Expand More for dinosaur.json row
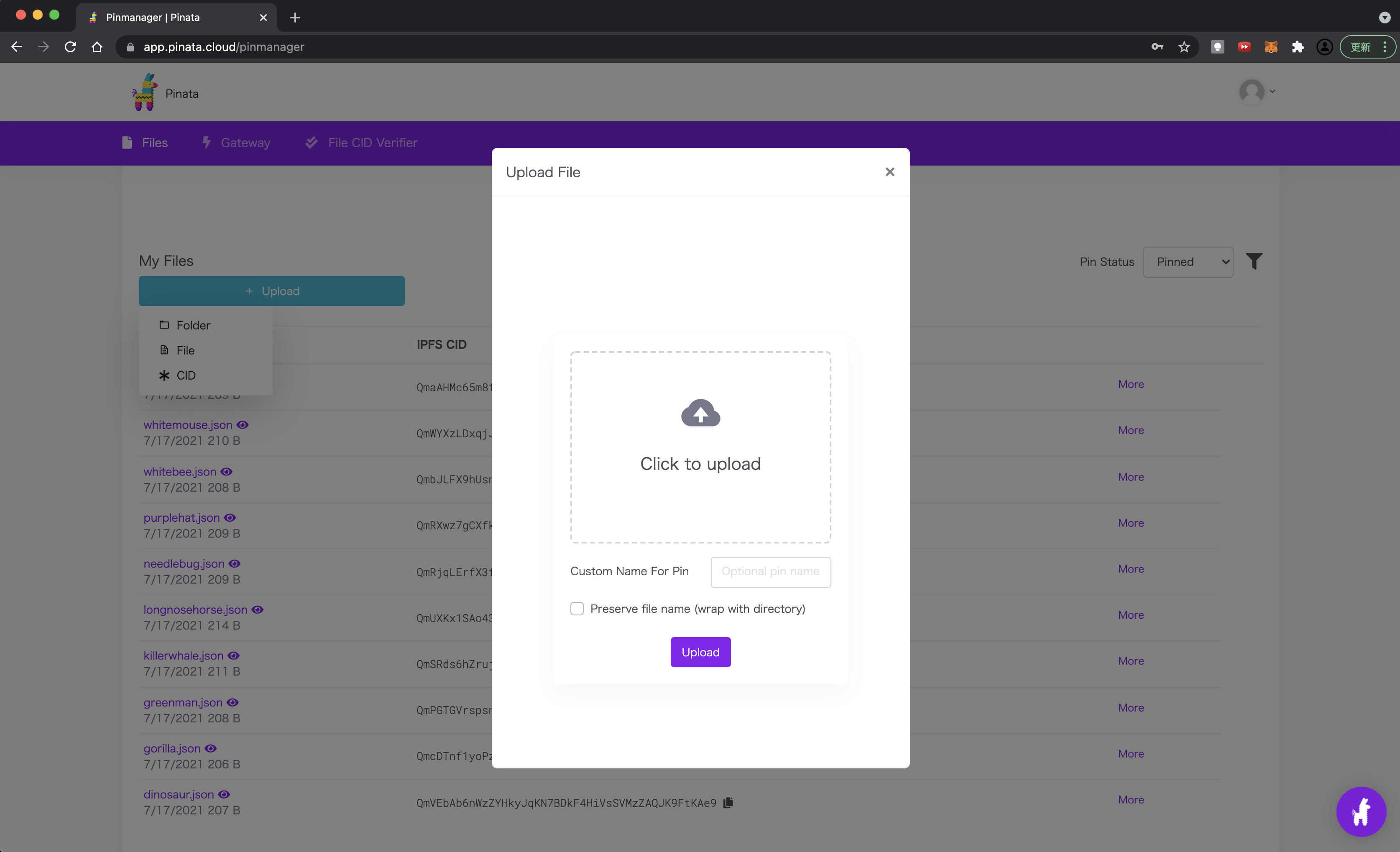Viewport: 1400px width, 852px height. (1131, 800)
